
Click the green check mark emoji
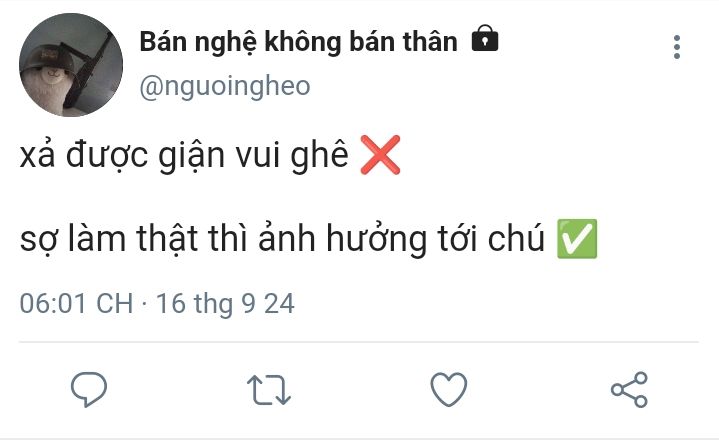pos(577,239)
